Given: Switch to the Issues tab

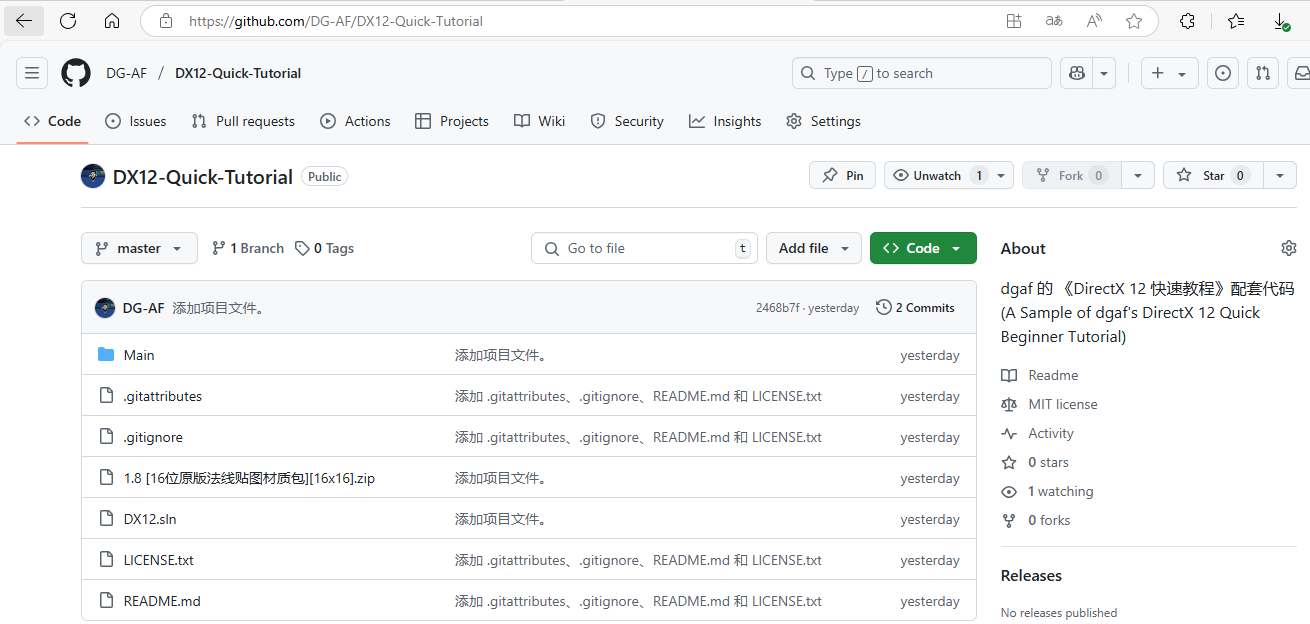Looking at the screenshot, I should pos(136,121).
